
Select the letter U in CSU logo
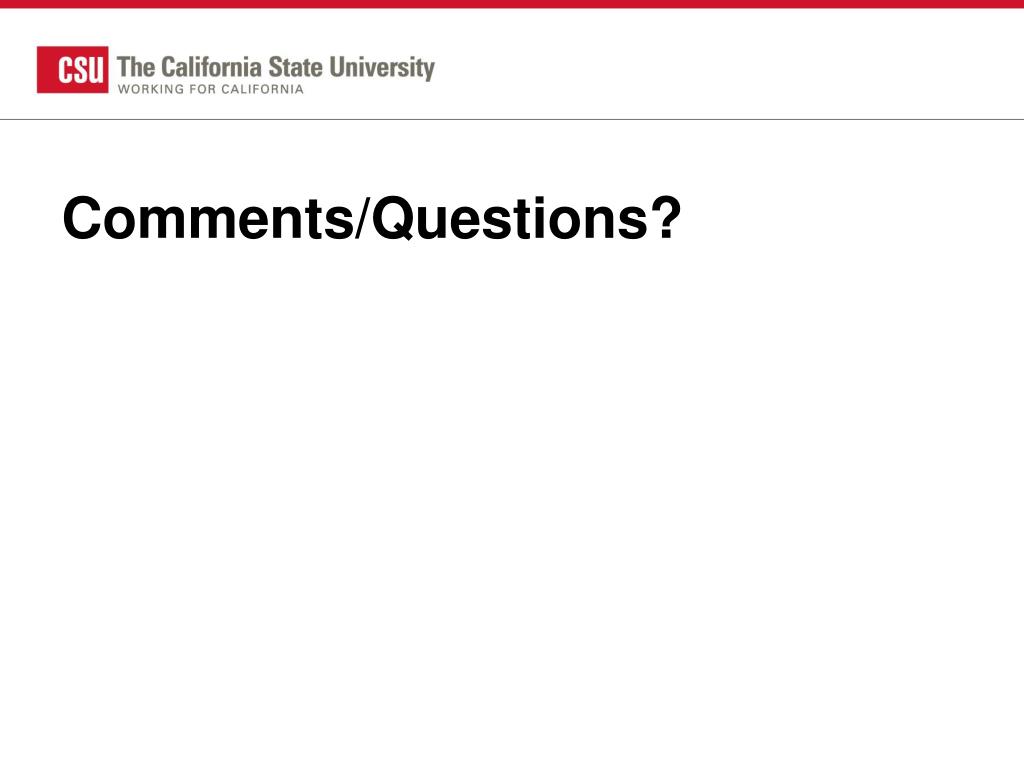[x=95, y=70]
